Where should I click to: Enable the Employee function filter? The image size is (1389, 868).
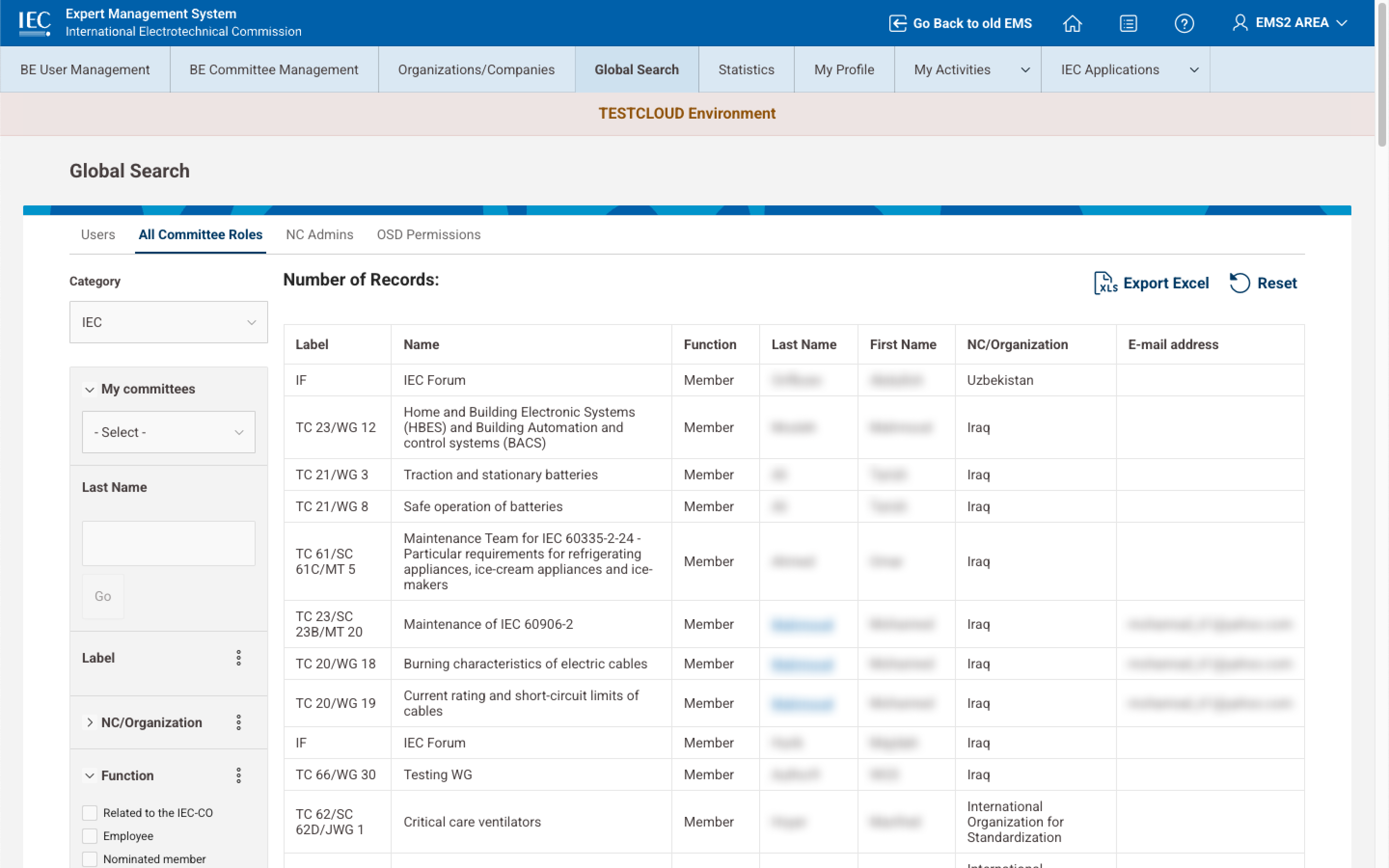(x=90, y=836)
